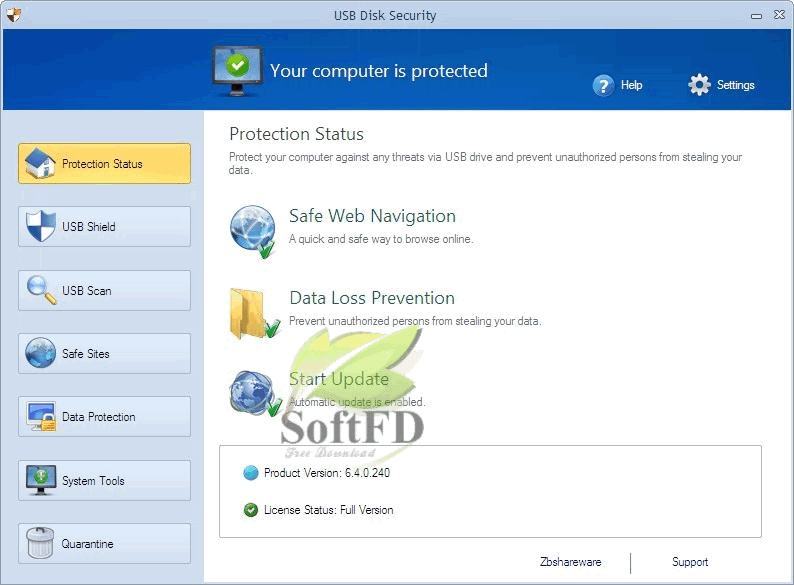This screenshot has width=794, height=585.
Task: Select the Protection Status sidebar item
Action: coord(104,163)
